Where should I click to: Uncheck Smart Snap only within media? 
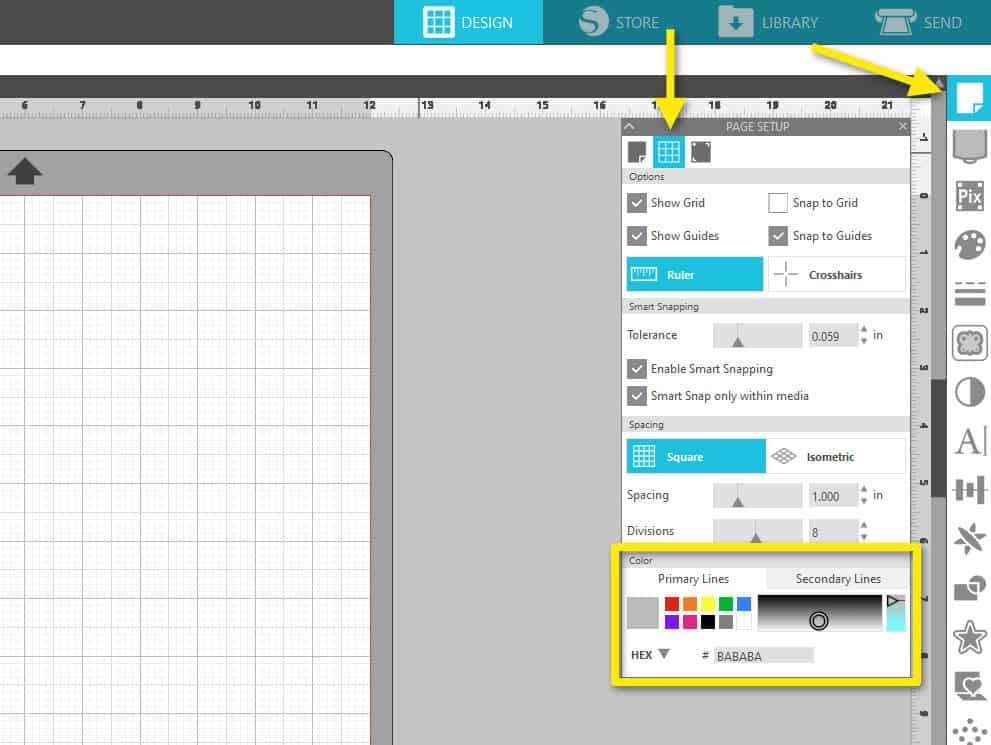click(638, 396)
